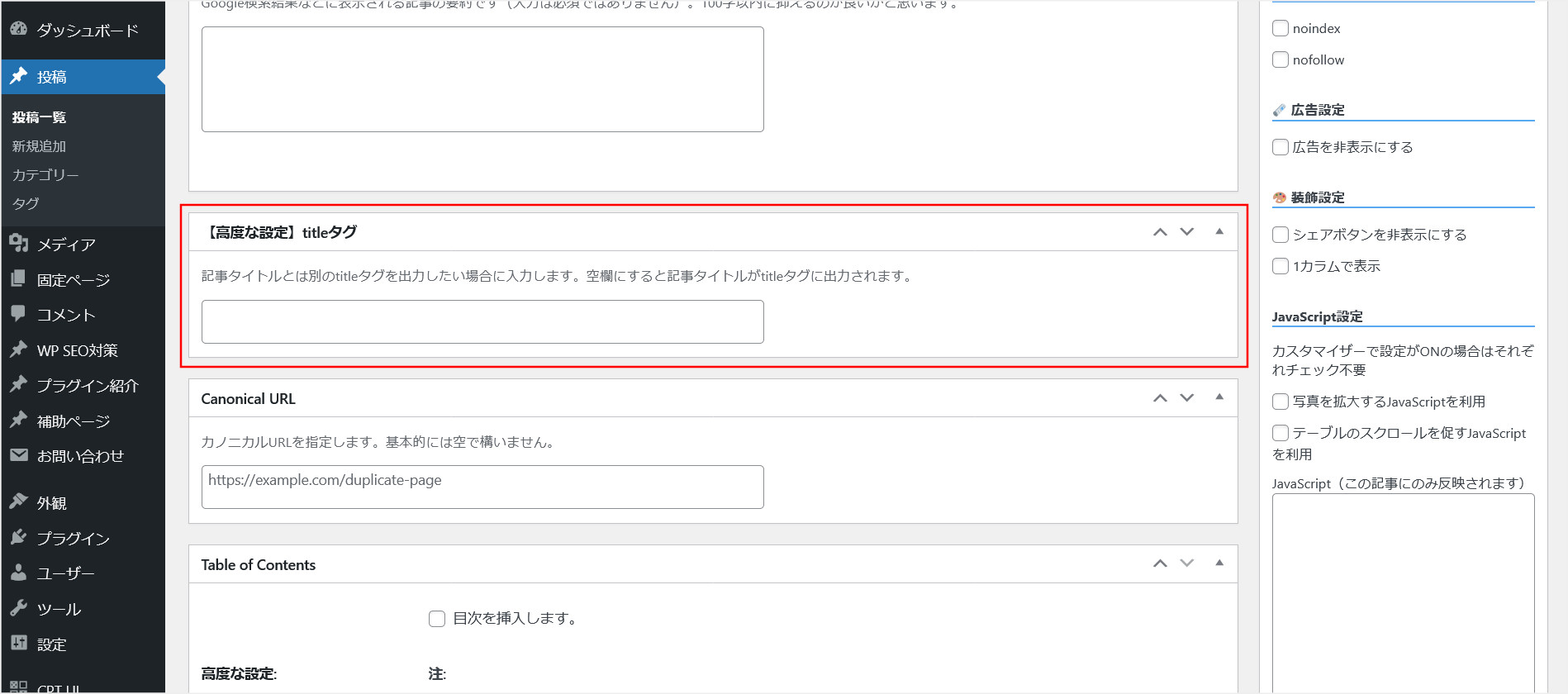The height and width of the screenshot is (694, 1568).
Task: Move the Table of Contents panel up
Action: point(1161,563)
